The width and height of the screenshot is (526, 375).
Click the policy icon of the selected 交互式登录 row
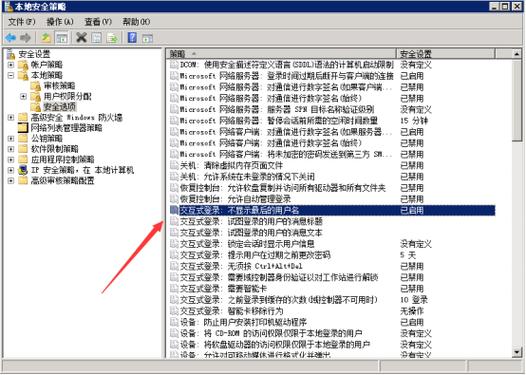(174, 210)
